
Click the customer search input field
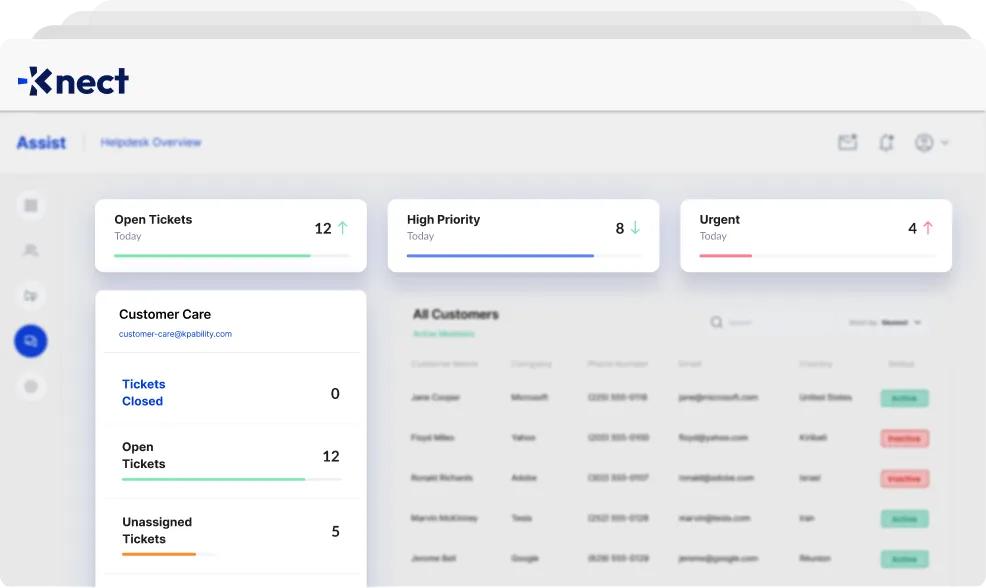point(775,323)
